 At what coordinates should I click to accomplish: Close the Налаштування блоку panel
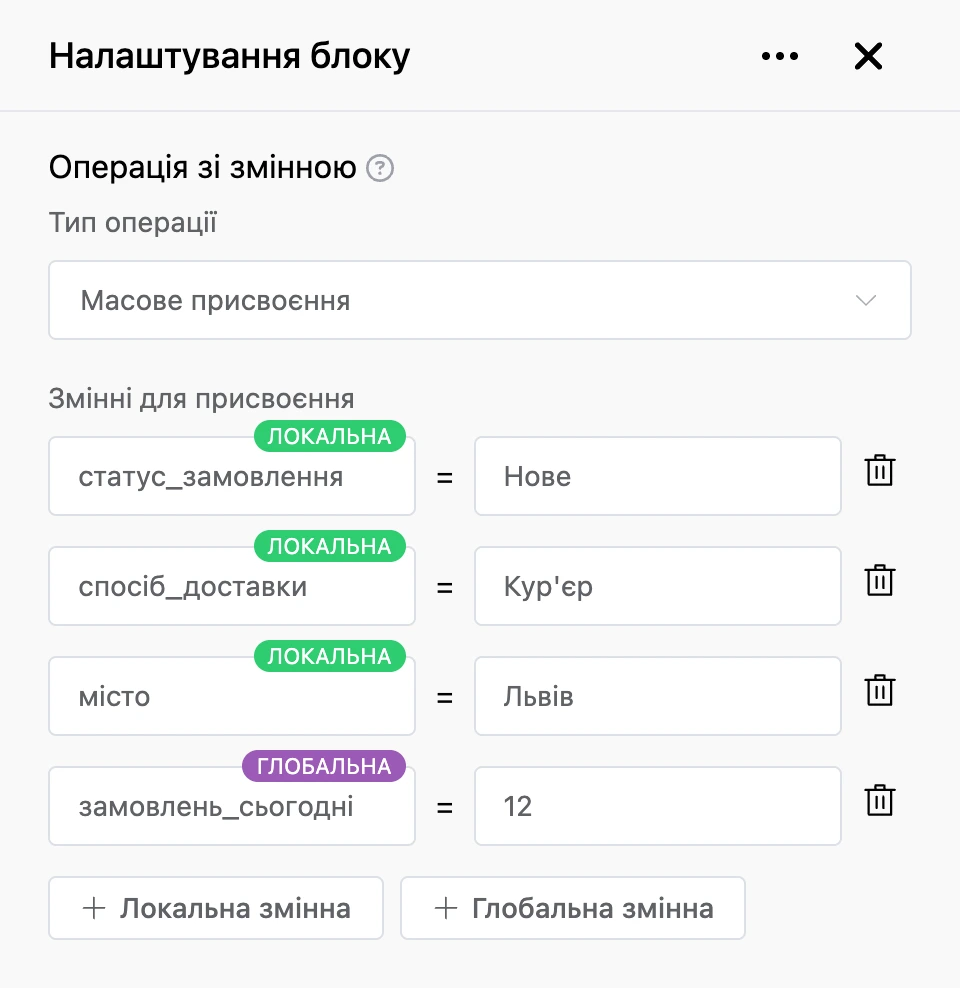(868, 56)
